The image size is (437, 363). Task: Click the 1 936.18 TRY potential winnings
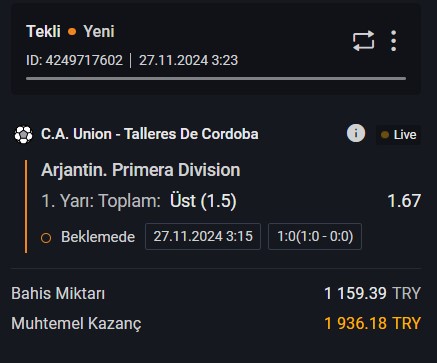tap(373, 323)
